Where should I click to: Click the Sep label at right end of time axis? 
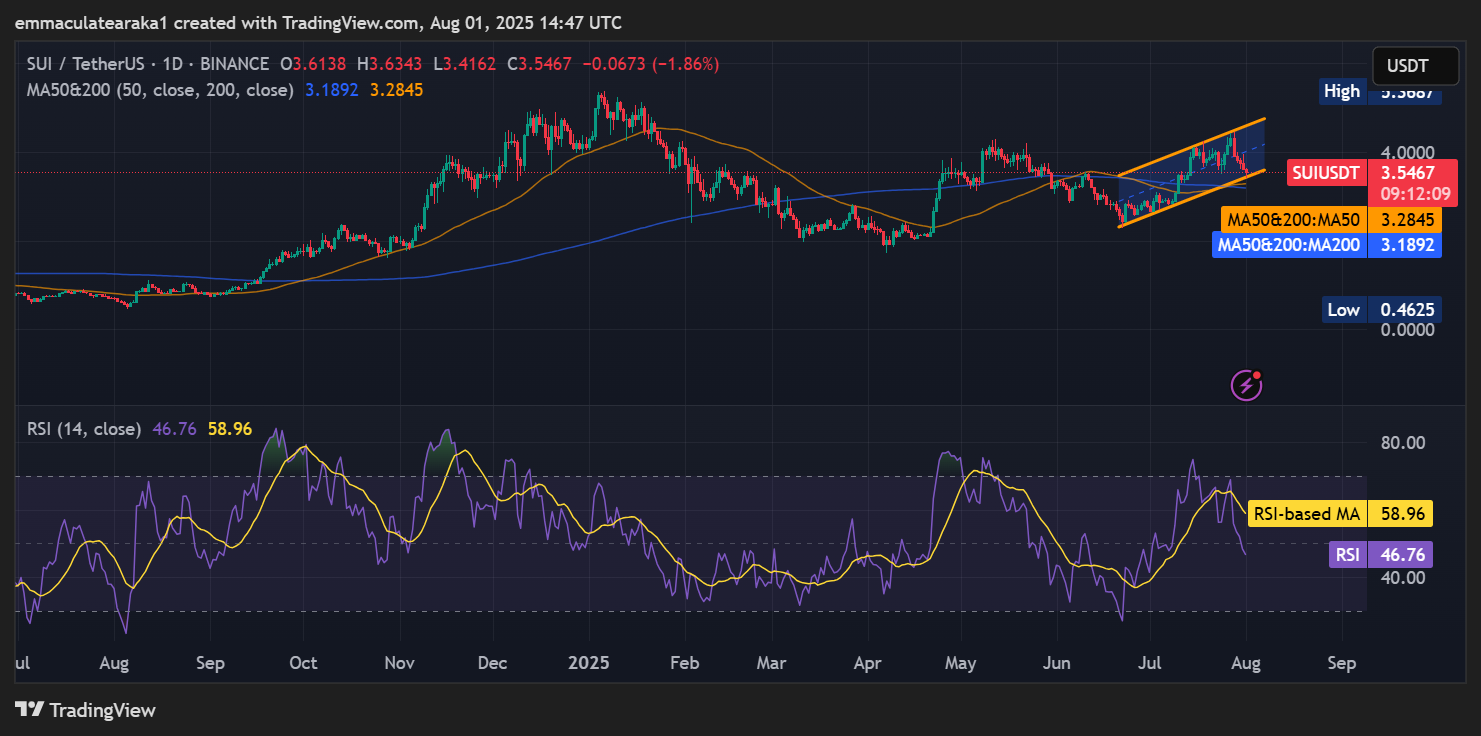click(1342, 663)
